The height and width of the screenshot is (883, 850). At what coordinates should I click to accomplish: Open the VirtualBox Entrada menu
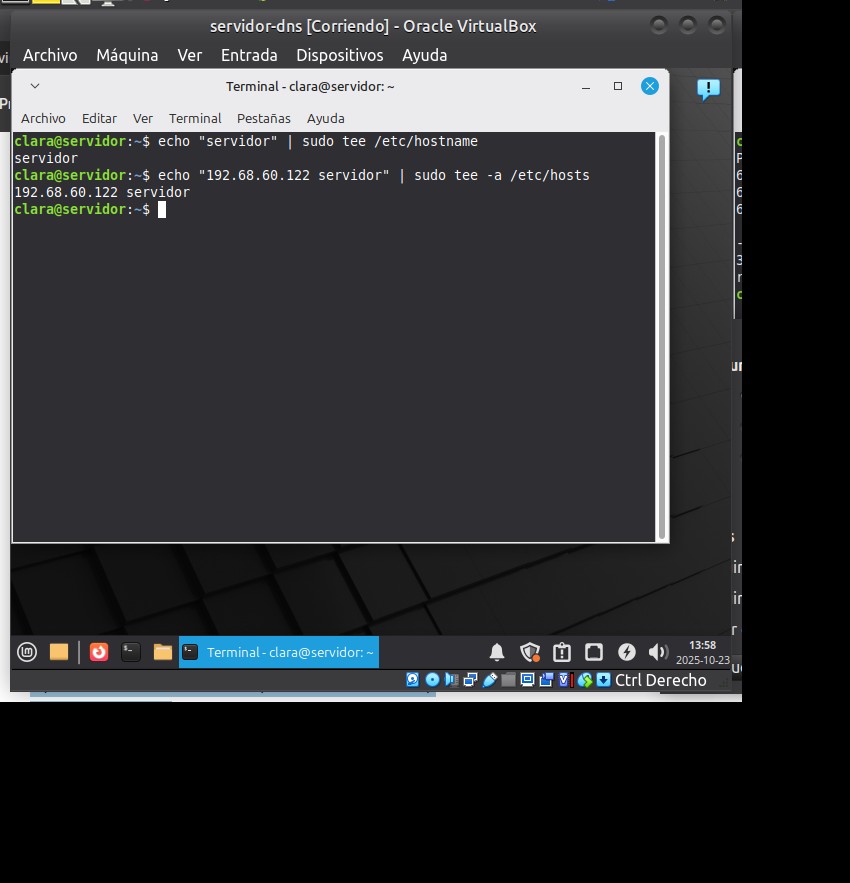[249, 55]
